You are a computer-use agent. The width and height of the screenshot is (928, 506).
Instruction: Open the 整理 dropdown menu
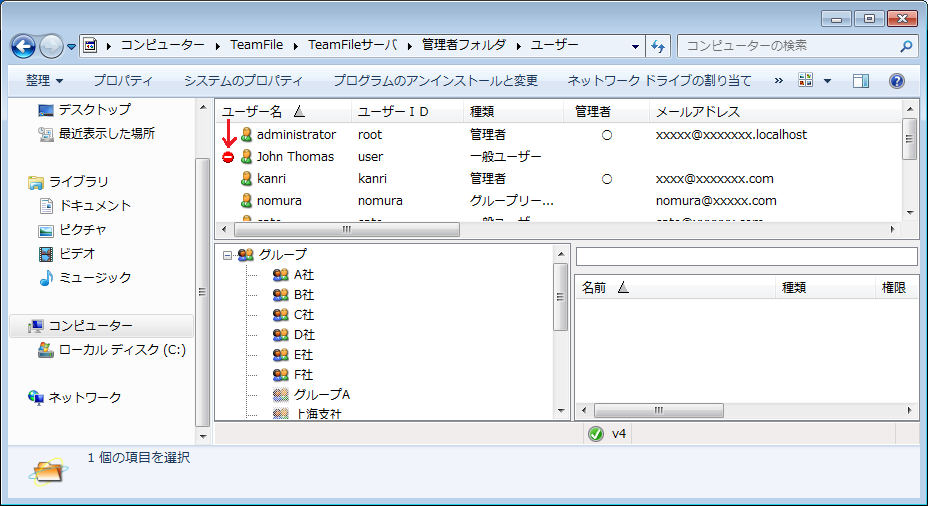45,81
